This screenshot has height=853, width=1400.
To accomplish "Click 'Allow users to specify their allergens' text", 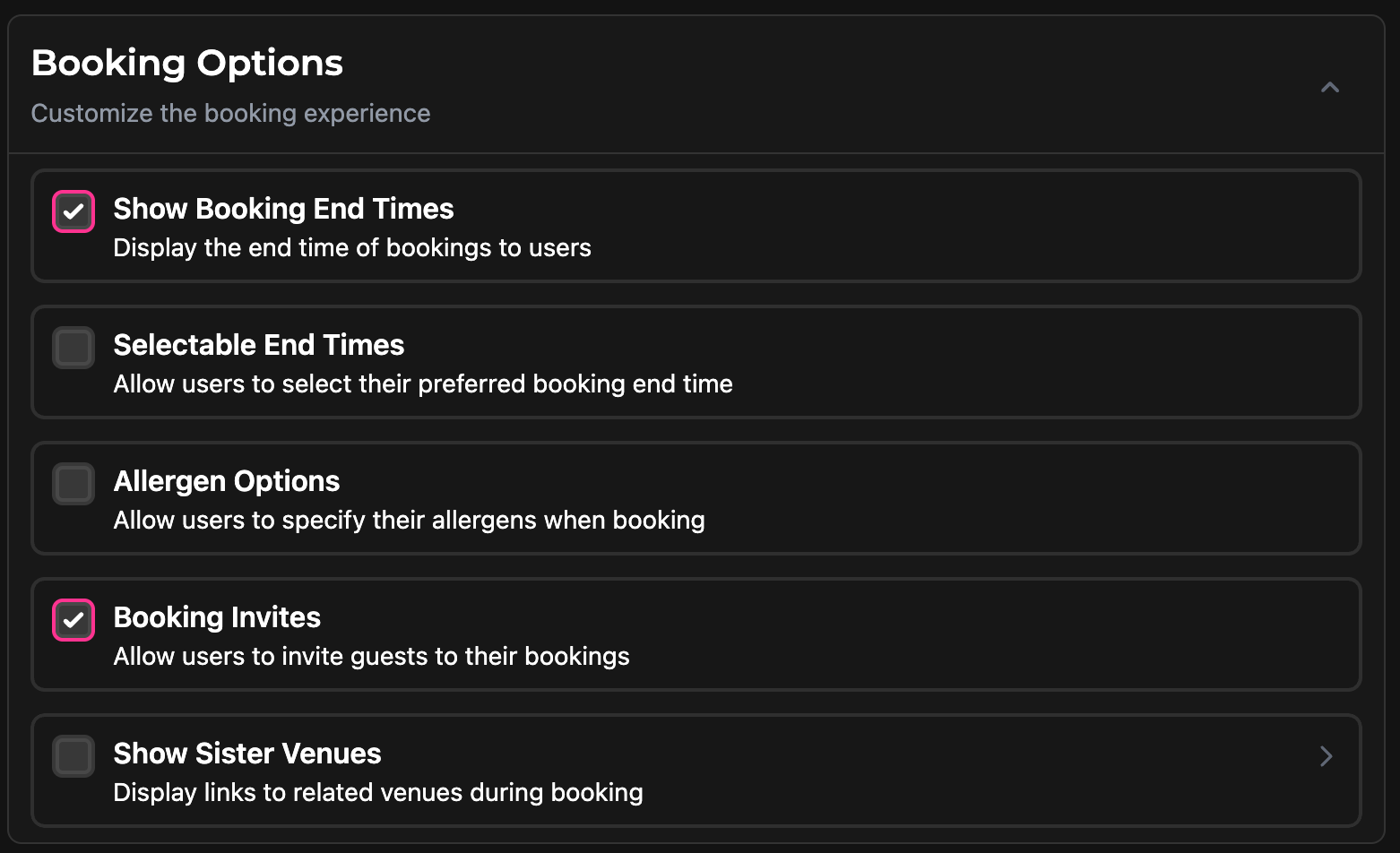I will 409,521.
